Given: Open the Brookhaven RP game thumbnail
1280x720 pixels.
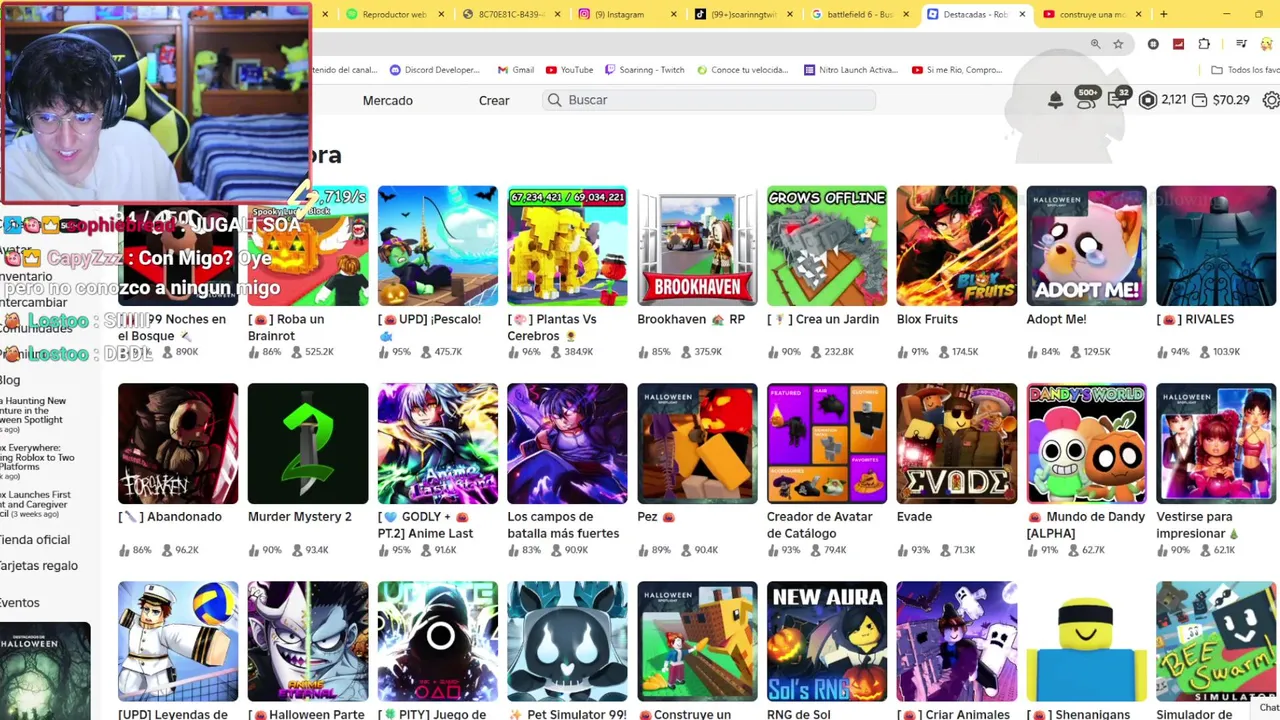Looking at the screenshot, I should tap(697, 246).
